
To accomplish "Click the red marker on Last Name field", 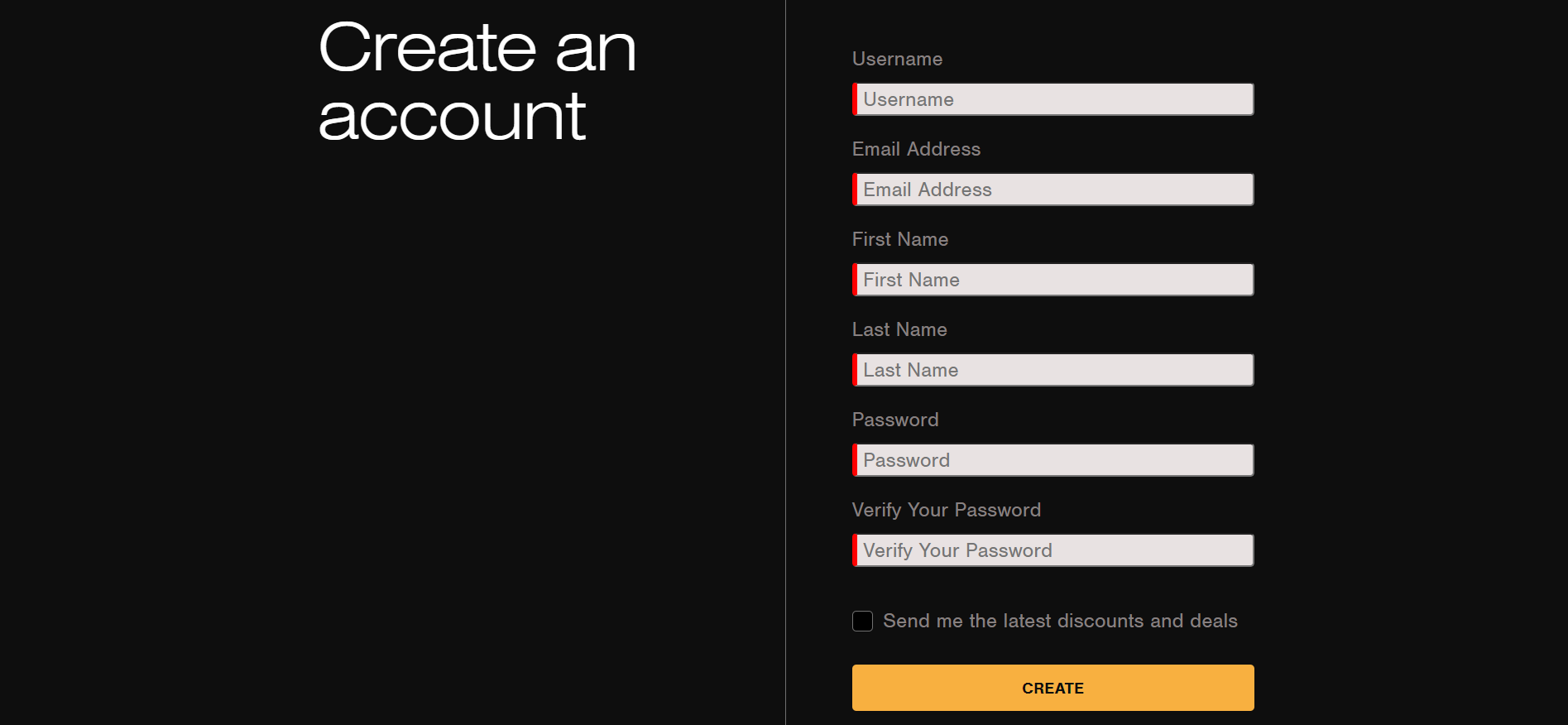I will [x=855, y=370].
